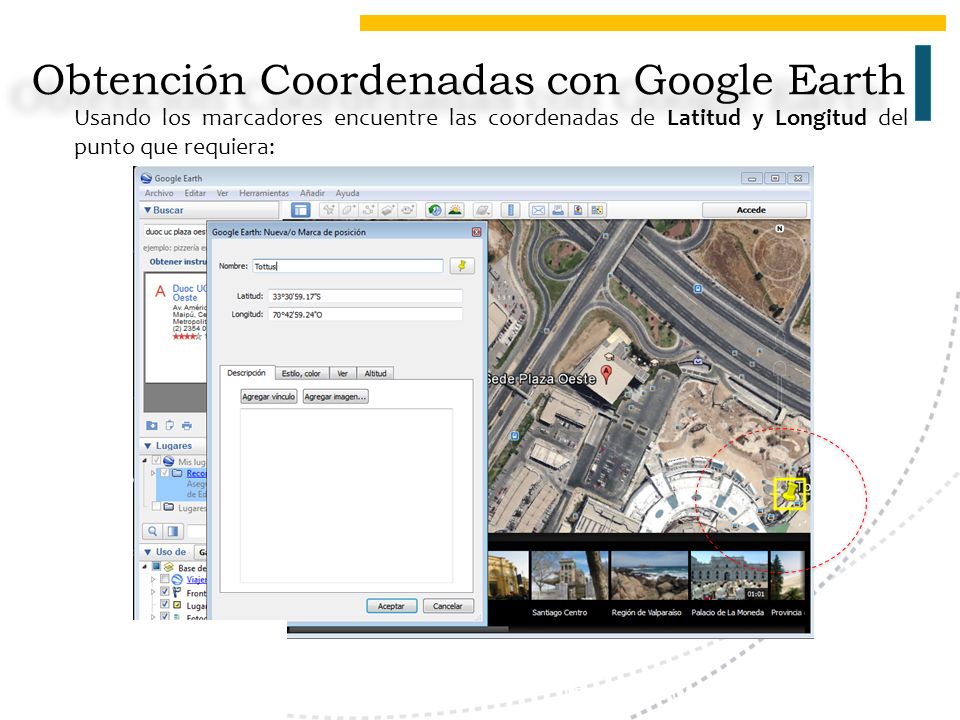
Task: Click the Google Earth logo icon
Action: click(x=146, y=178)
